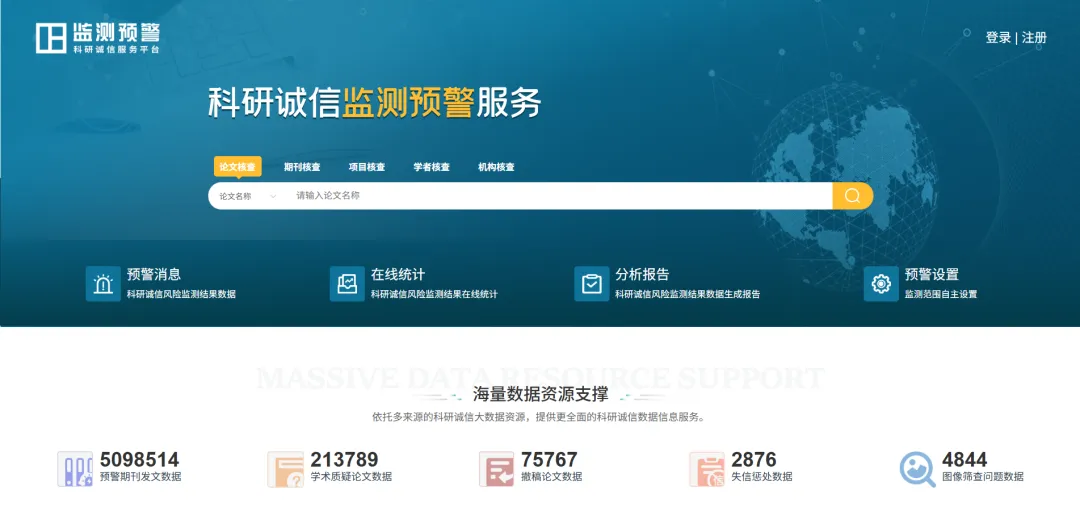Click the 学术质疑论文数据 icon
1080x520 pixels.
pyautogui.click(x=285, y=469)
